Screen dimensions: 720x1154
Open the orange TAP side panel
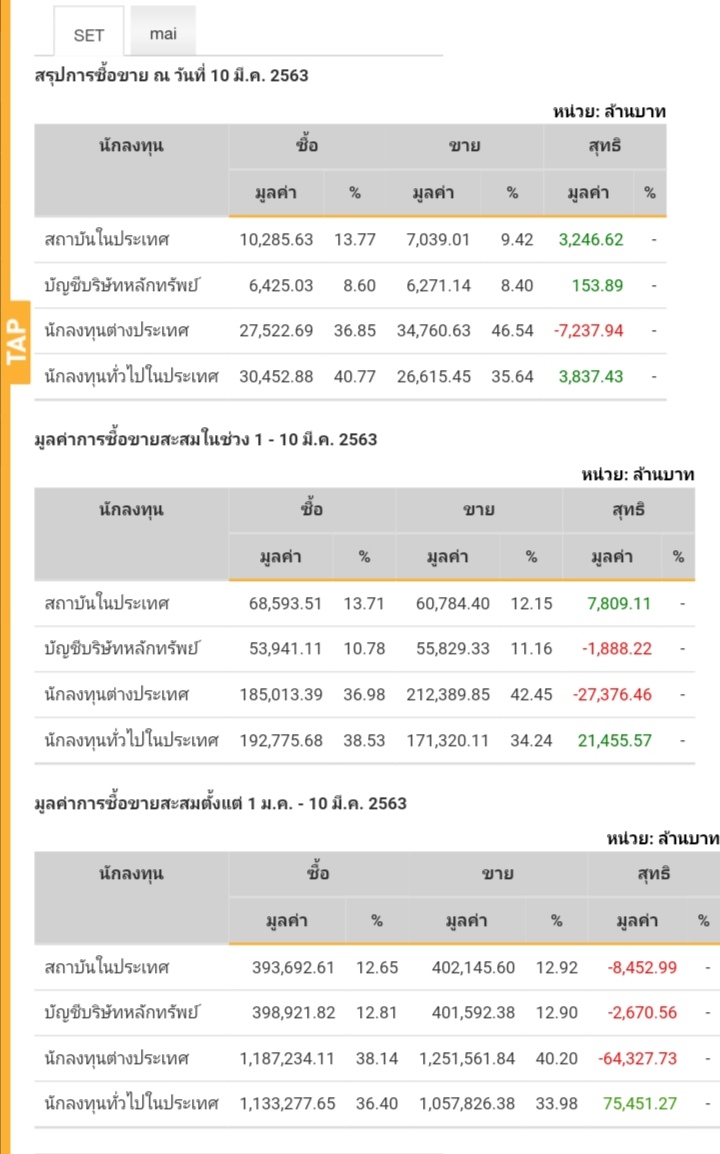(15, 342)
